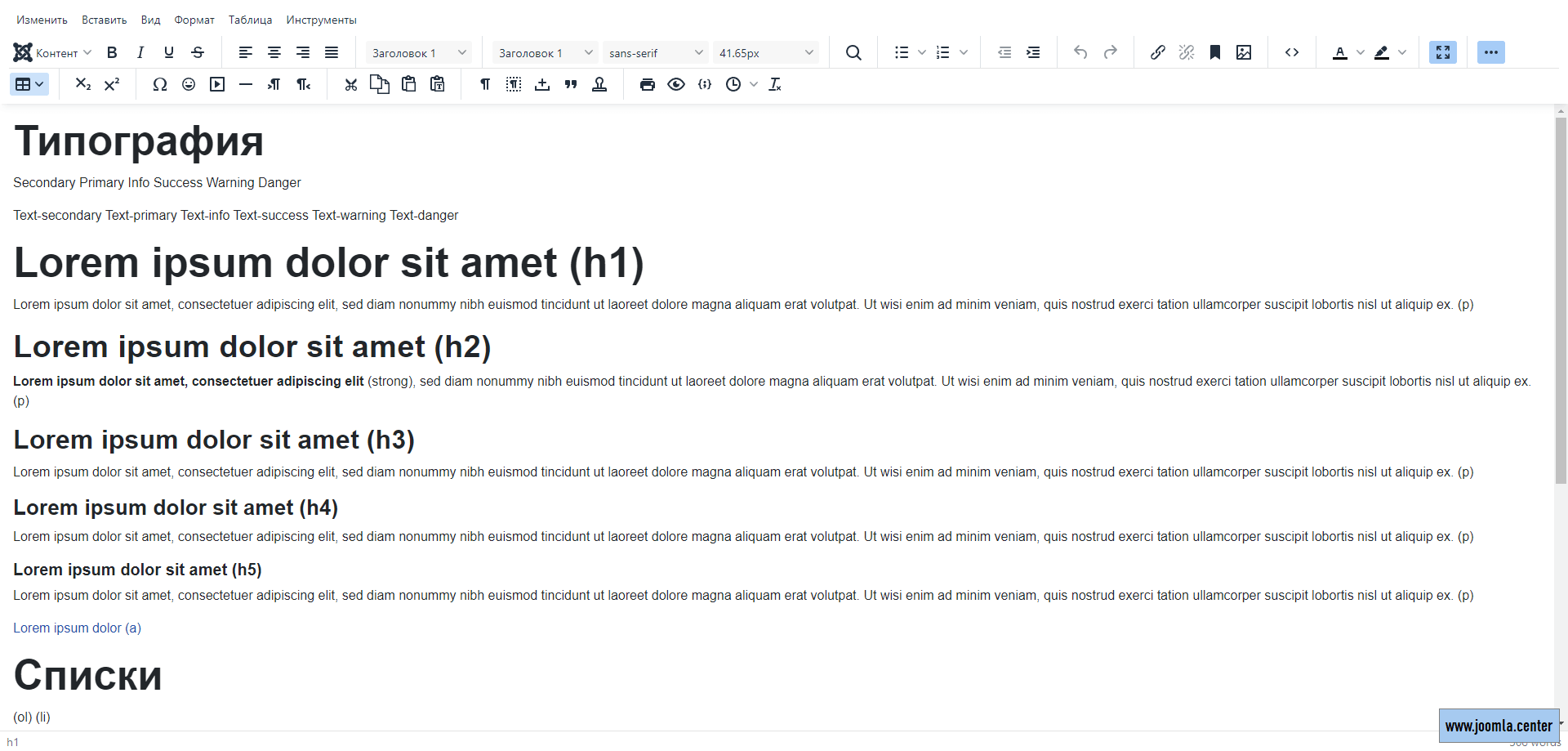The width and height of the screenshot is (1568, 751).
Task: Insert a link using chain icon
Action: click(x=1157, y=52)
